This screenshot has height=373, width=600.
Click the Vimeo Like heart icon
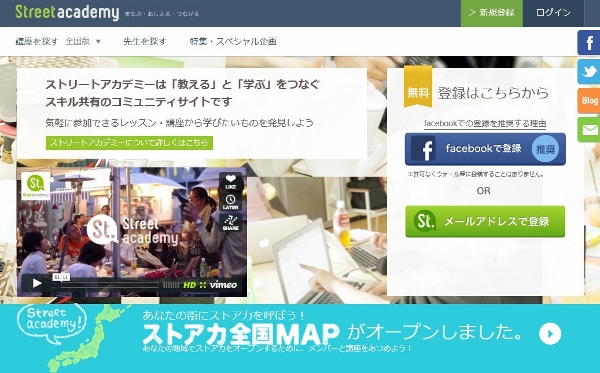pyautogui.click(x=231, y=181)
